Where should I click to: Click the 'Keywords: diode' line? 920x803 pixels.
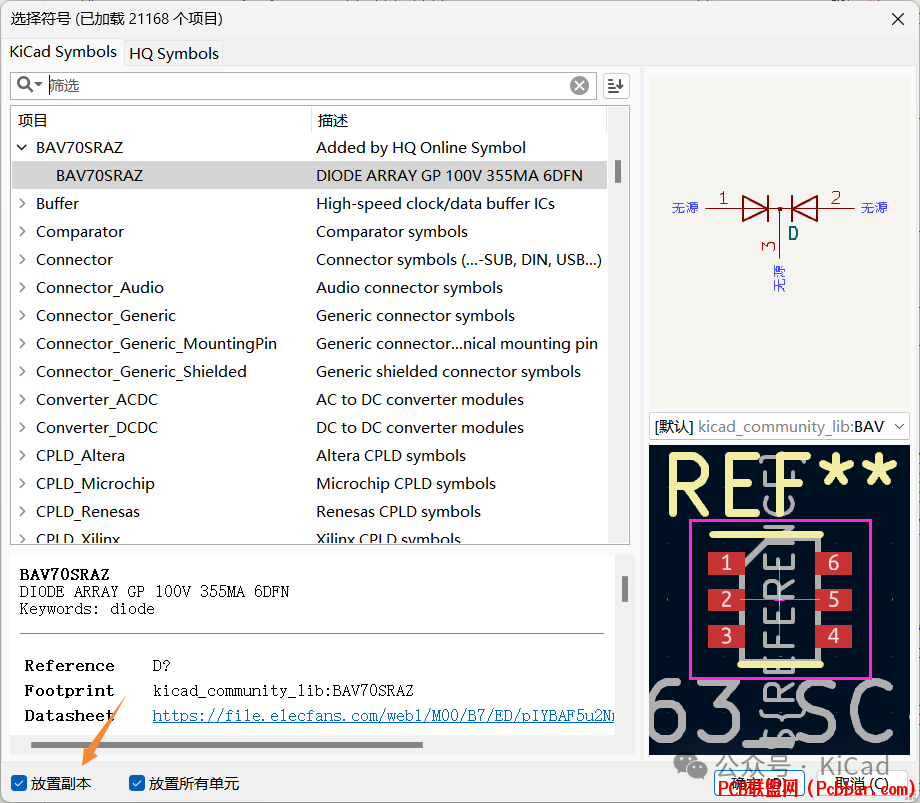pyautogui.click(x=87, y=609)
